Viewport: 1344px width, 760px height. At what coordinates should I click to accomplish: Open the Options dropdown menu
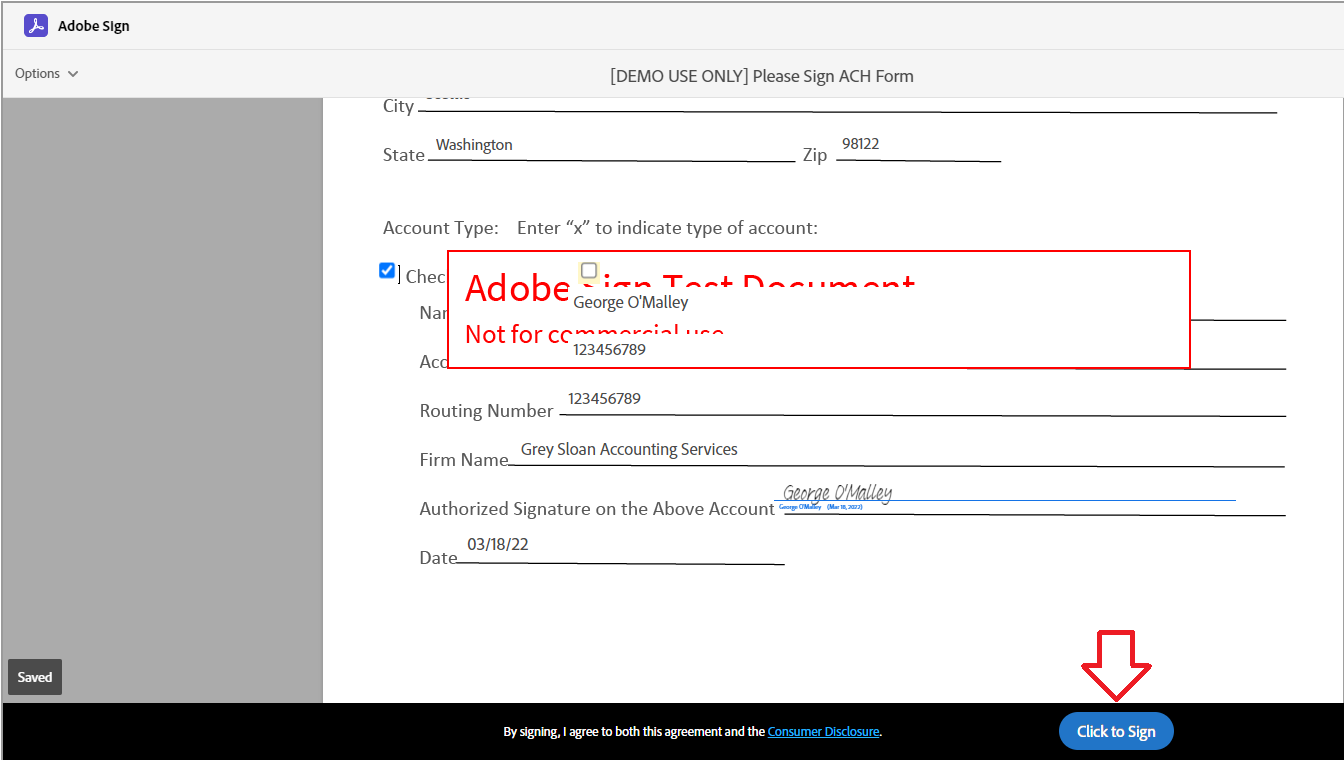tap(46, 73)
